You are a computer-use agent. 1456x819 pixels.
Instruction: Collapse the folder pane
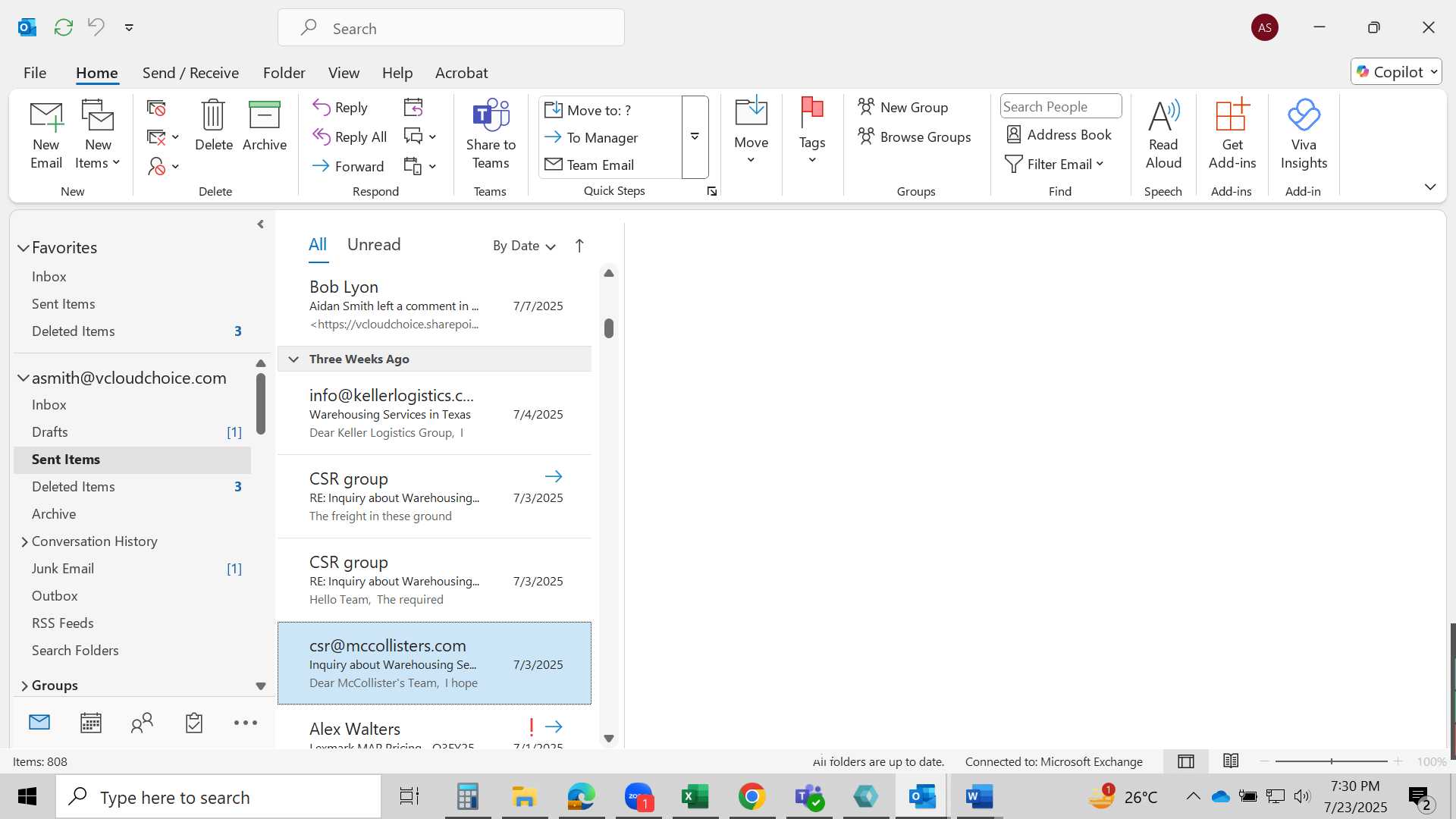(260, 224)
